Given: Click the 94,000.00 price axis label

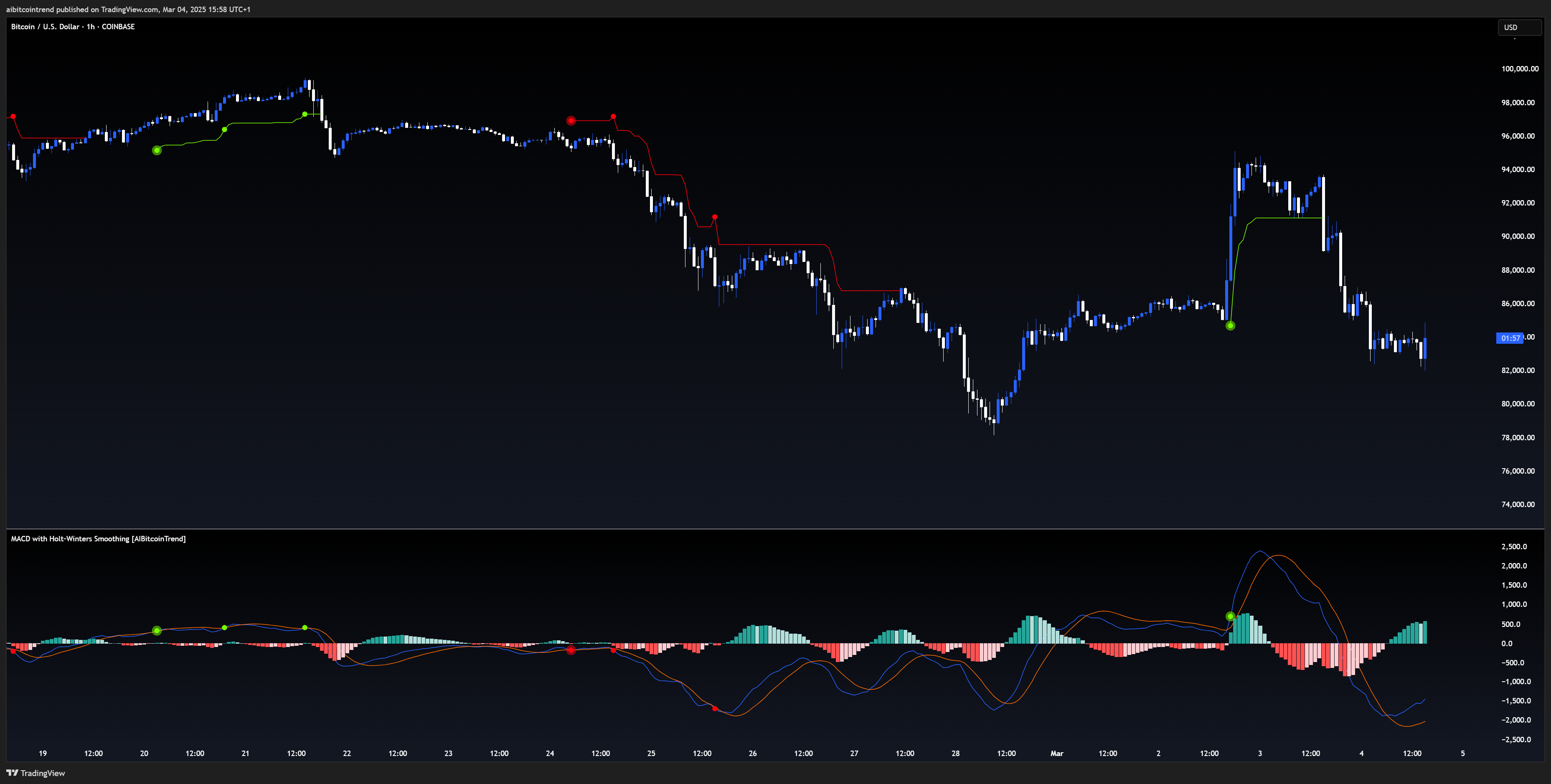Looking at the screenshot, I should tap(1518, 170).
